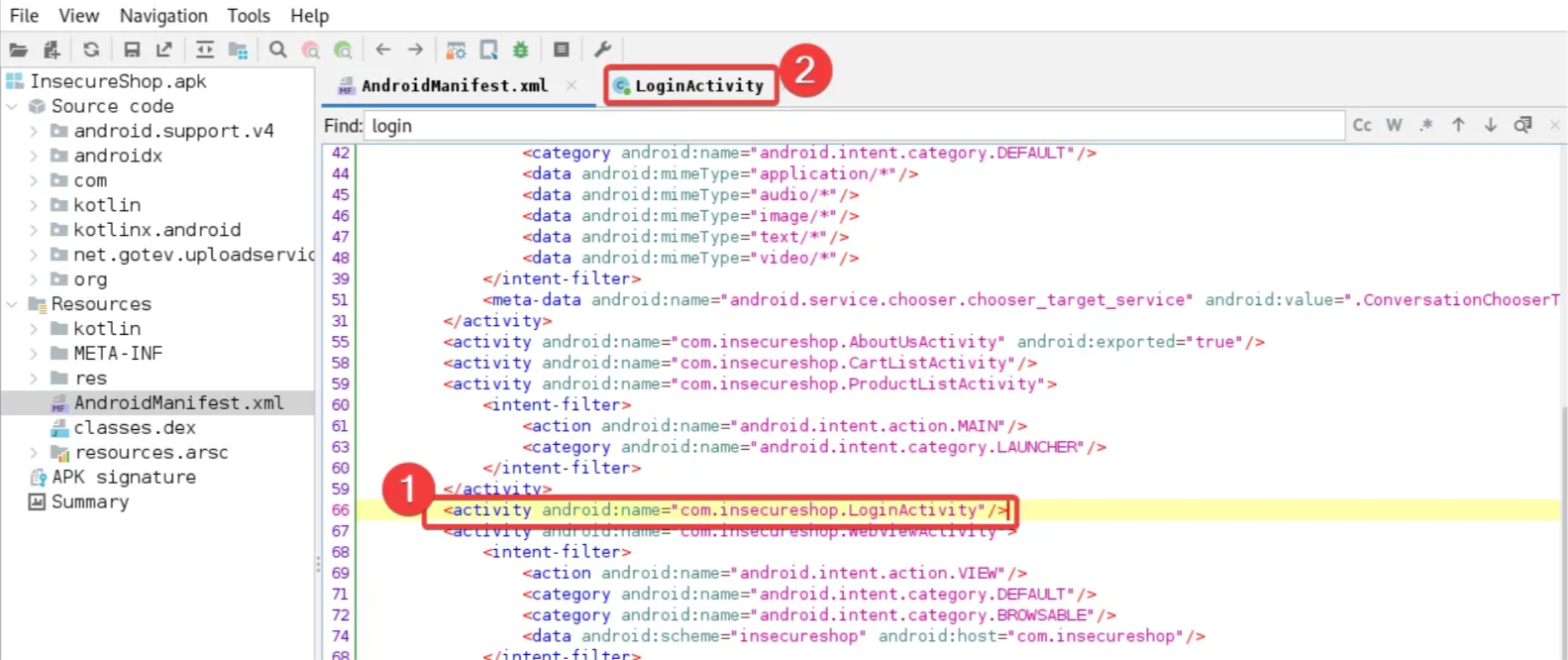Click the CartListActivity line in manifest
Viewport: 1568px width, 660px height.
click(x=740, y=363)
